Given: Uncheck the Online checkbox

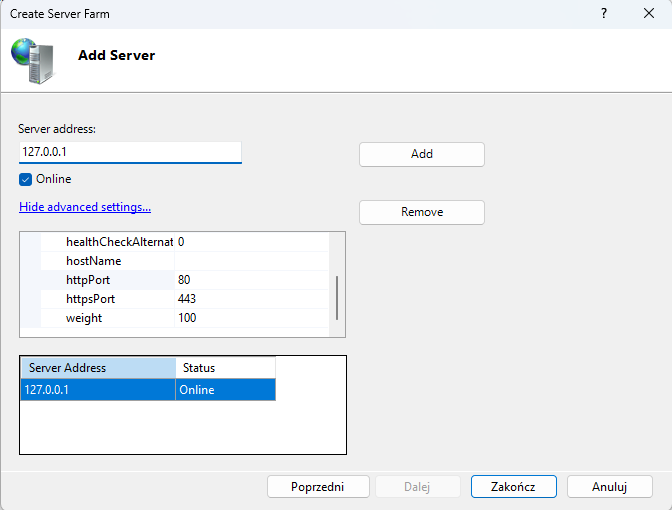Looking at the screenshot, I should tap(26, 179).
